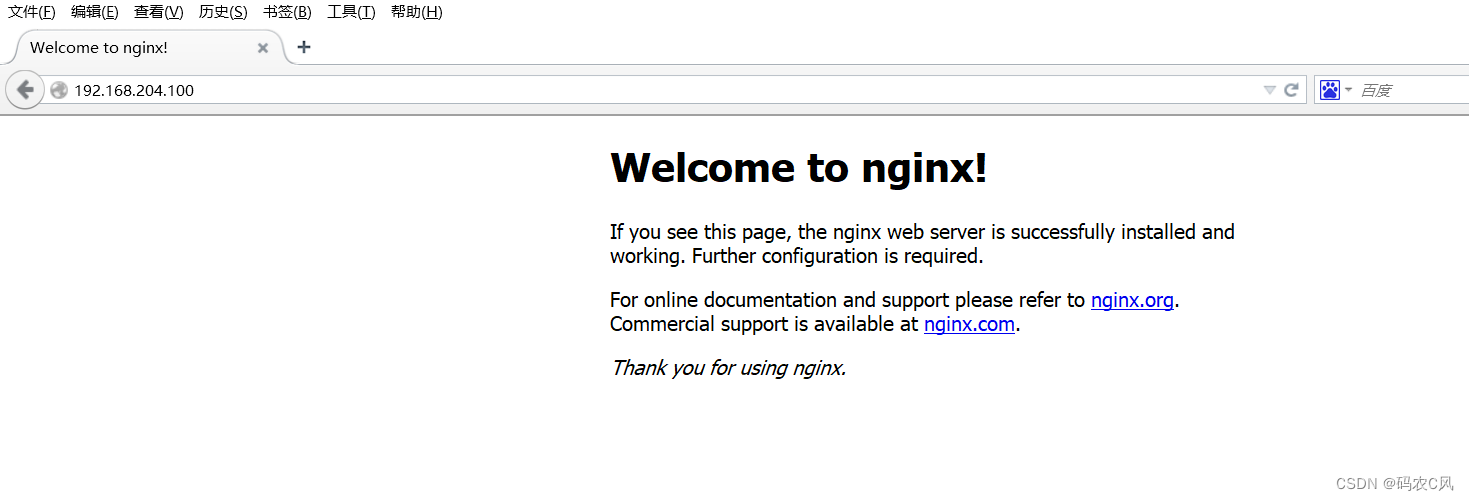
Task: Click the globe site identity icon
Action: click(x=59, y=90)
